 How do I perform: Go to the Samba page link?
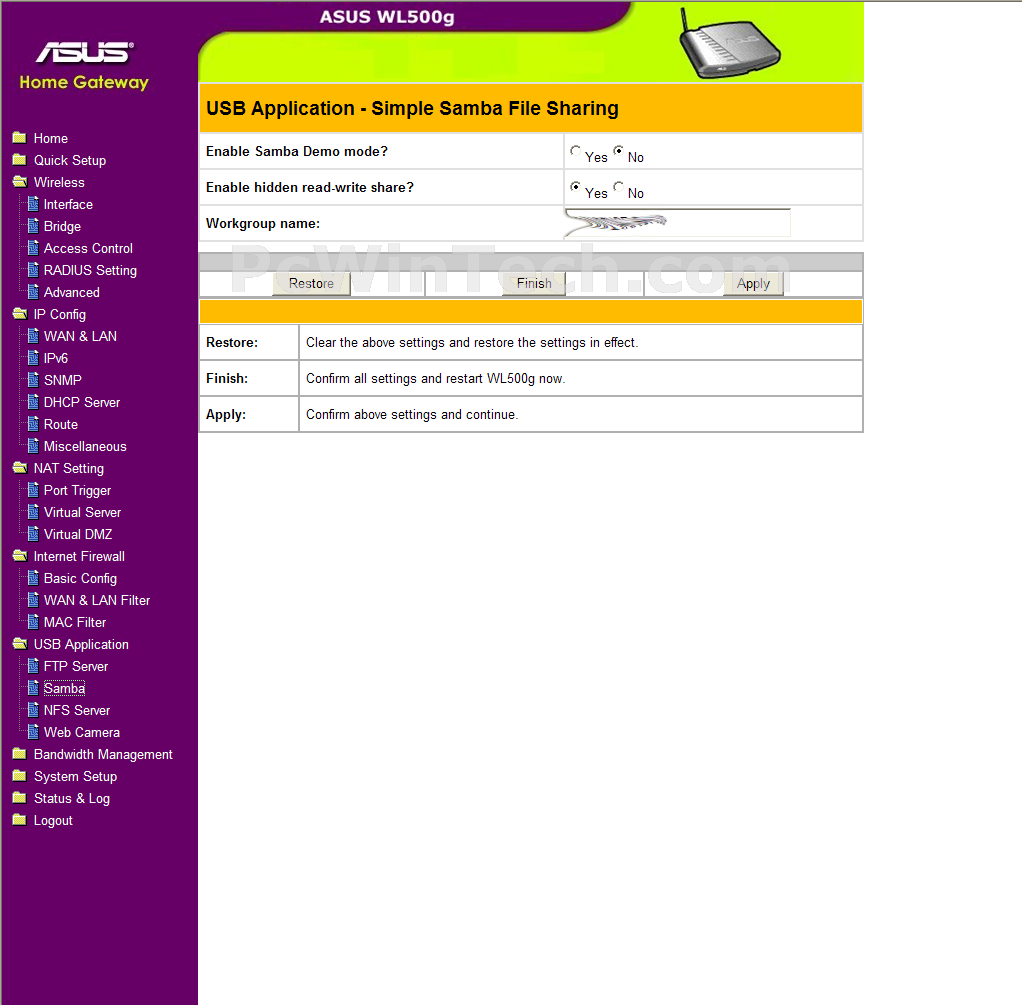click(65, 688)
